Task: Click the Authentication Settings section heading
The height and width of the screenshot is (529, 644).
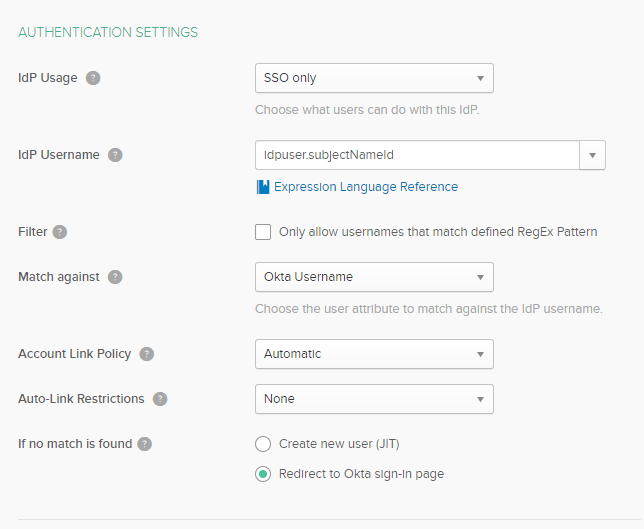Action: point(108,32)
